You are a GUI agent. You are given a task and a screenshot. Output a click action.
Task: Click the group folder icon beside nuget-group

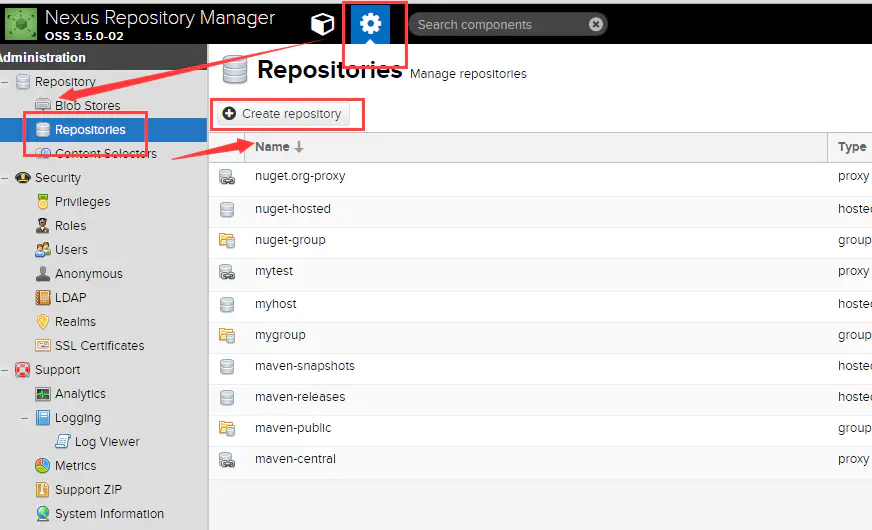227,240
